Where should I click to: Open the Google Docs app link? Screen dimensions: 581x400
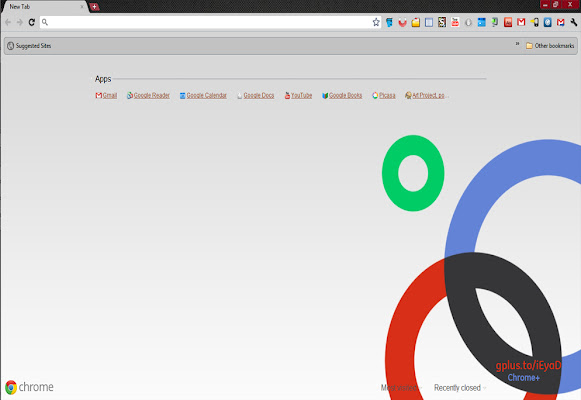256,96
